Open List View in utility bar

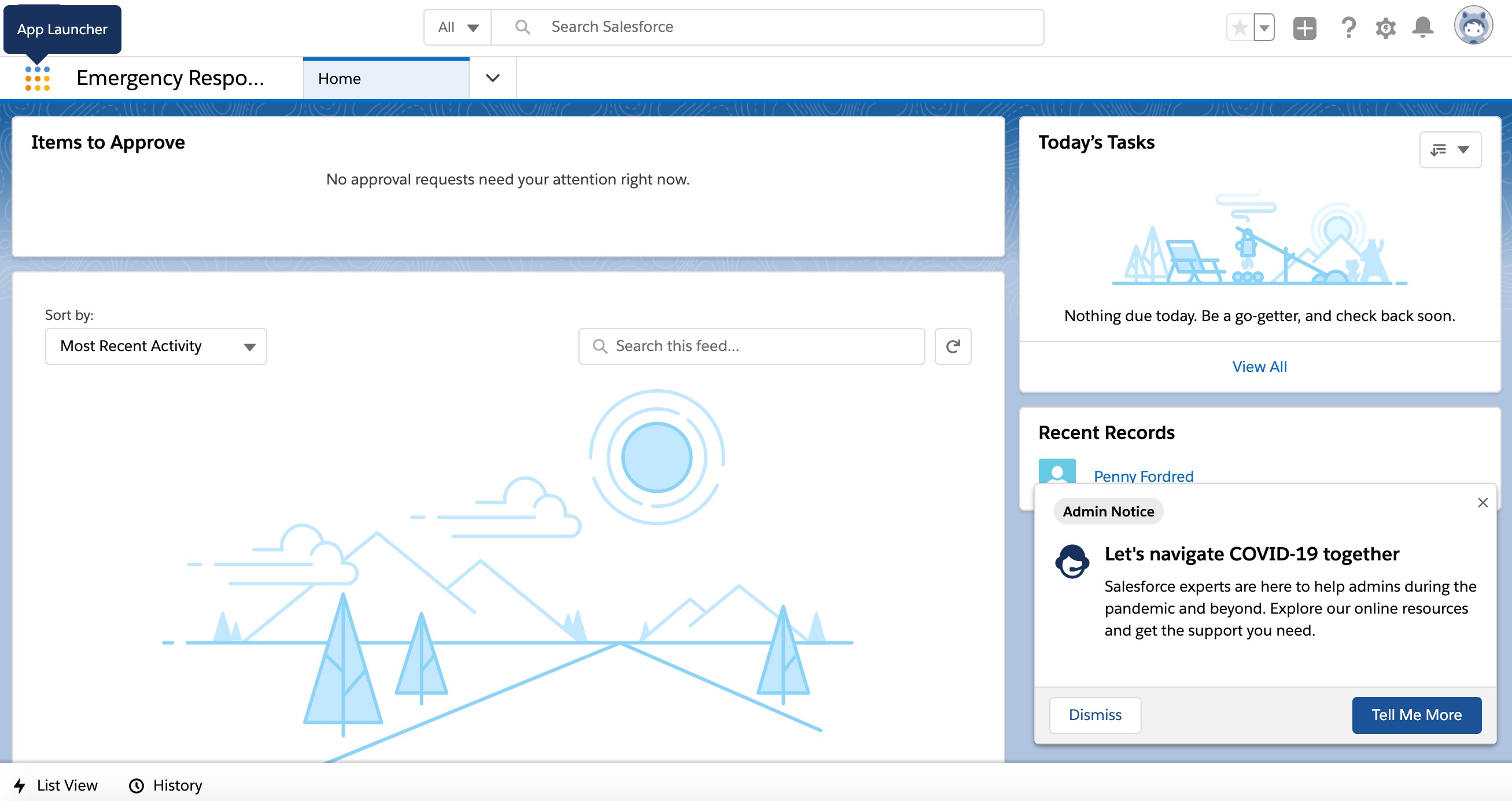56,785
